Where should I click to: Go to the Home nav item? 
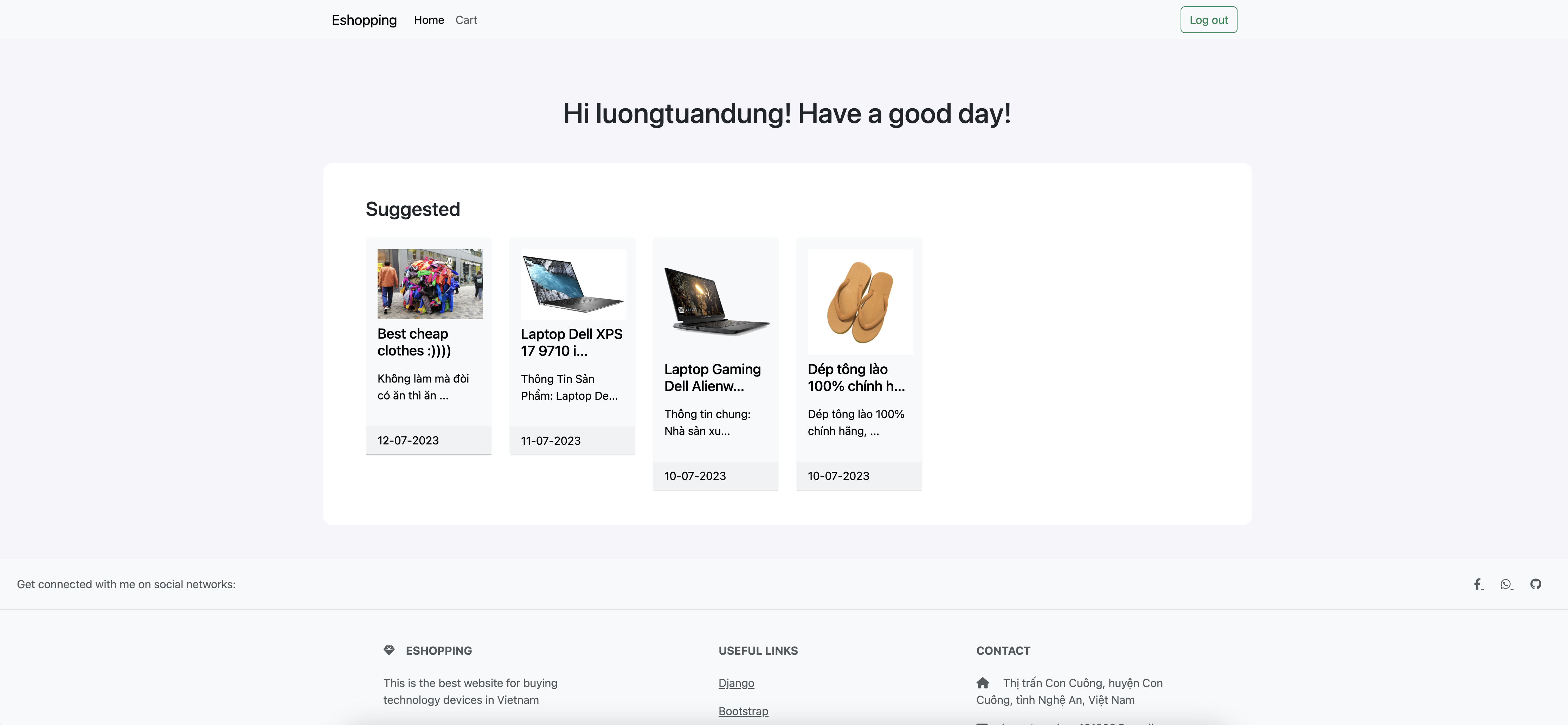coord(429,20)
